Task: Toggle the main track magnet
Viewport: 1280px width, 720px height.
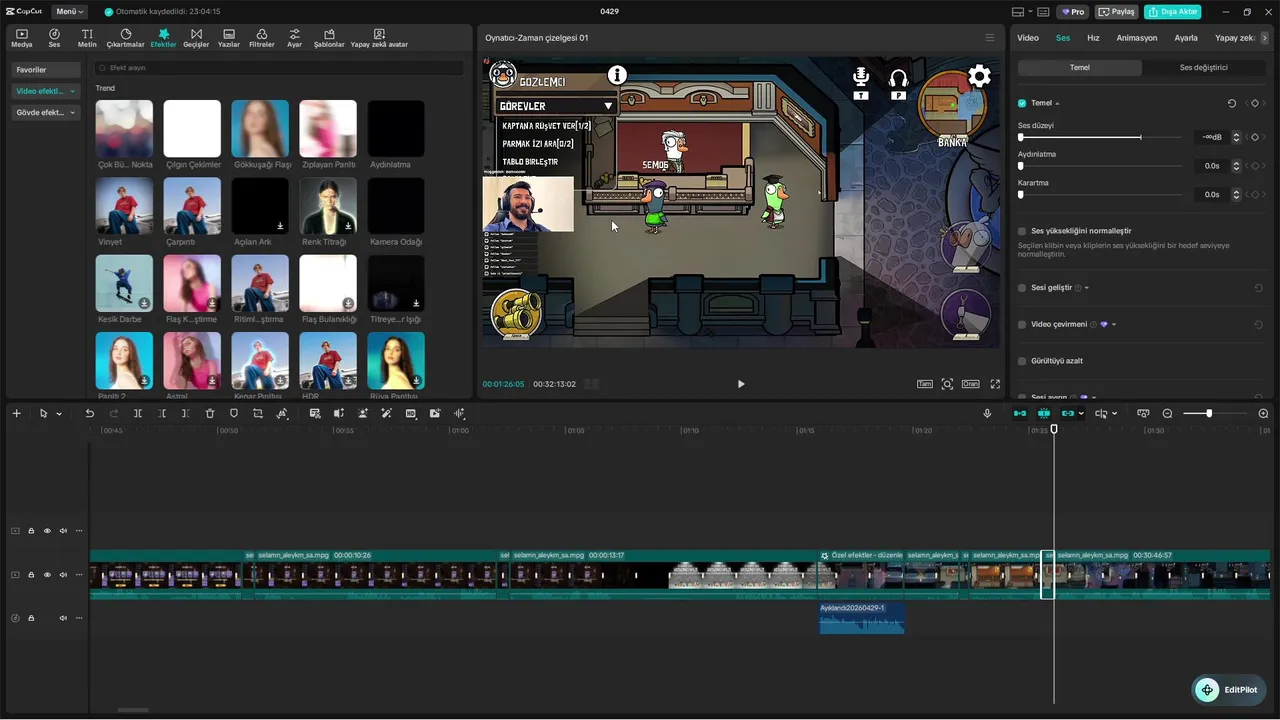Action: click(x=1019, y=413)
